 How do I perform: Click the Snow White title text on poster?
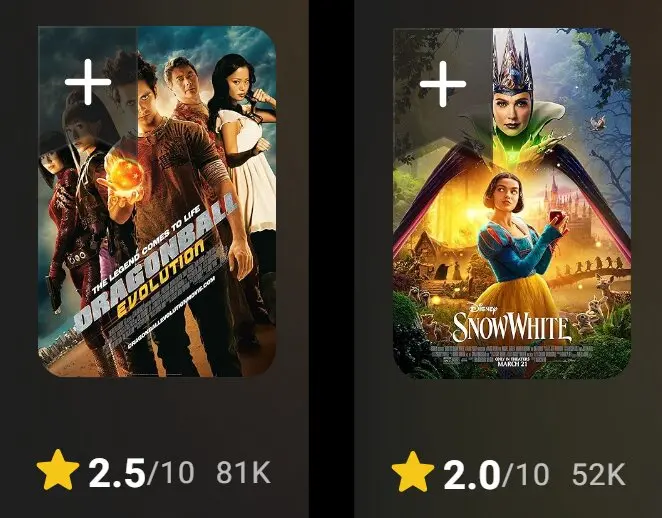click(x=511, y=327)
